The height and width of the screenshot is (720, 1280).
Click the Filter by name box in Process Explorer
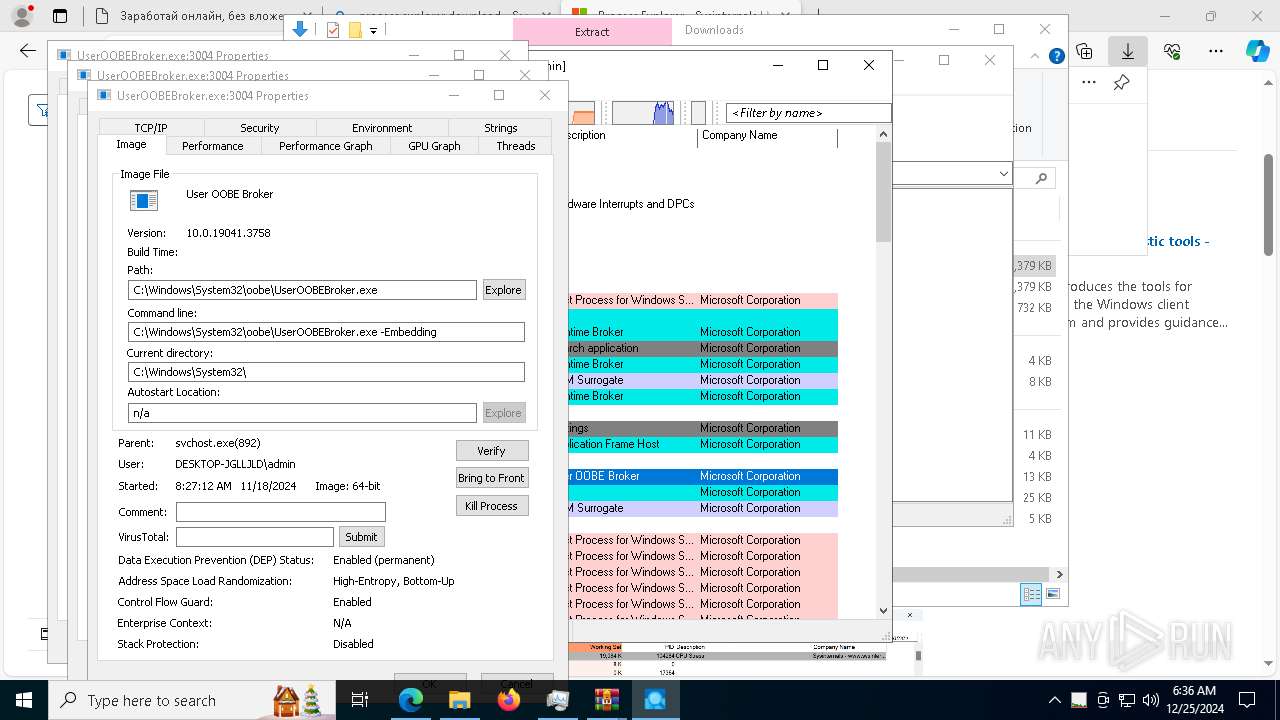pos(808,113)
